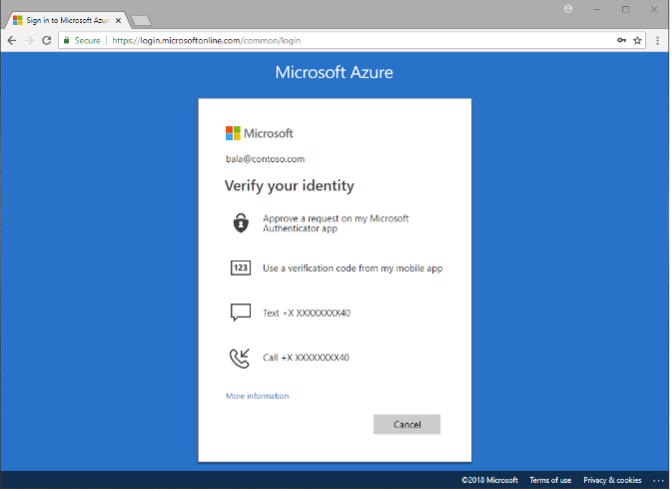The width and height of the screenshot is (672, 491).
Task: Open a new browser tab
Action: pos(141,20)
